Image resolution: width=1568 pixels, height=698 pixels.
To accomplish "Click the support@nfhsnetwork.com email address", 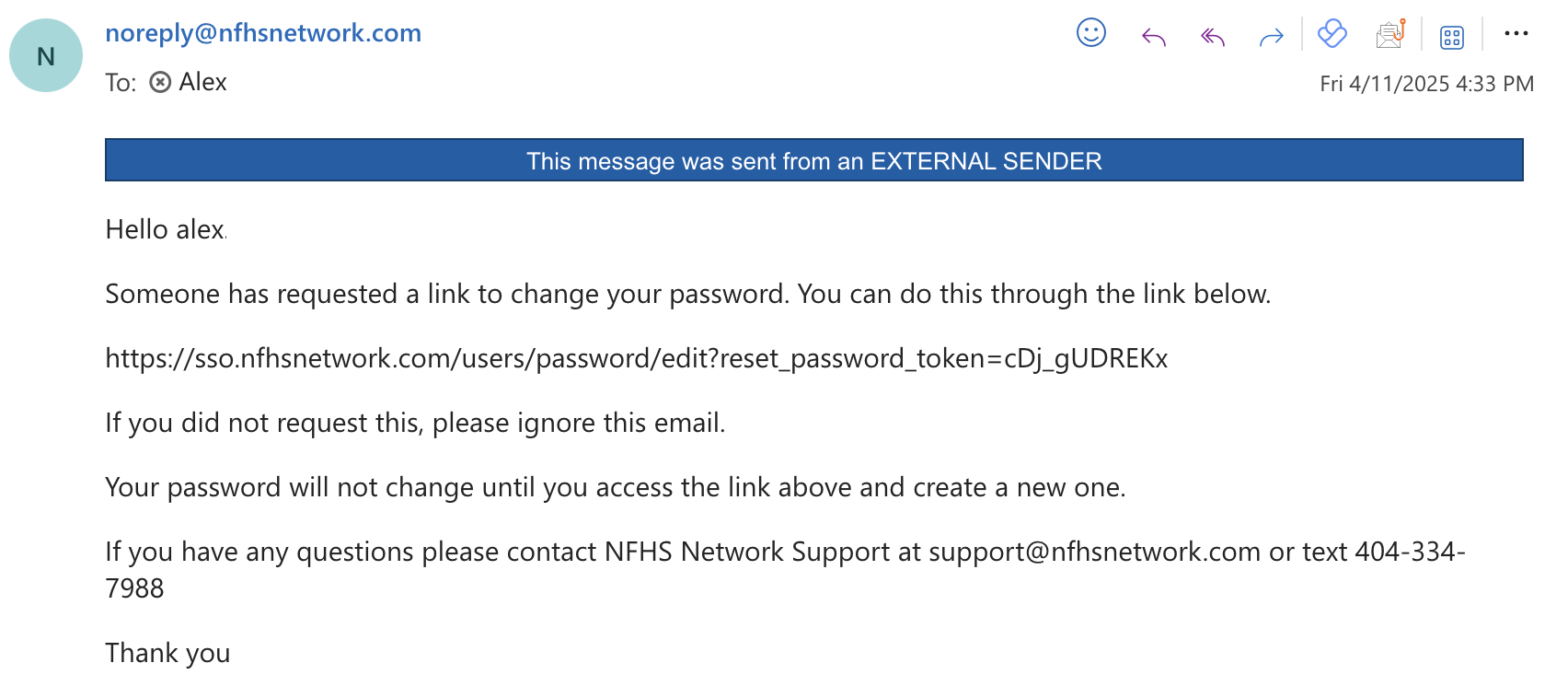I will (1094, 552).
